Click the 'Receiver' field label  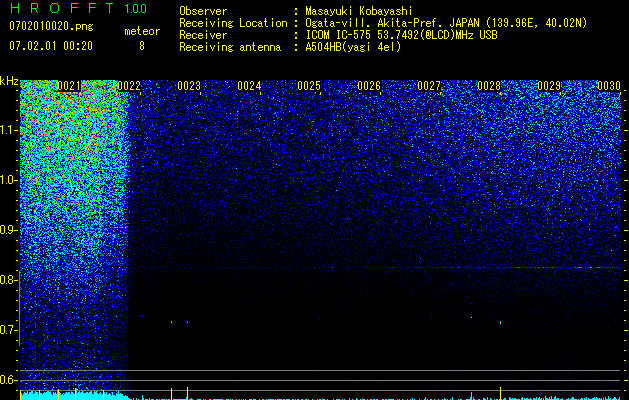pyautogui.click(x=203, y=35)
